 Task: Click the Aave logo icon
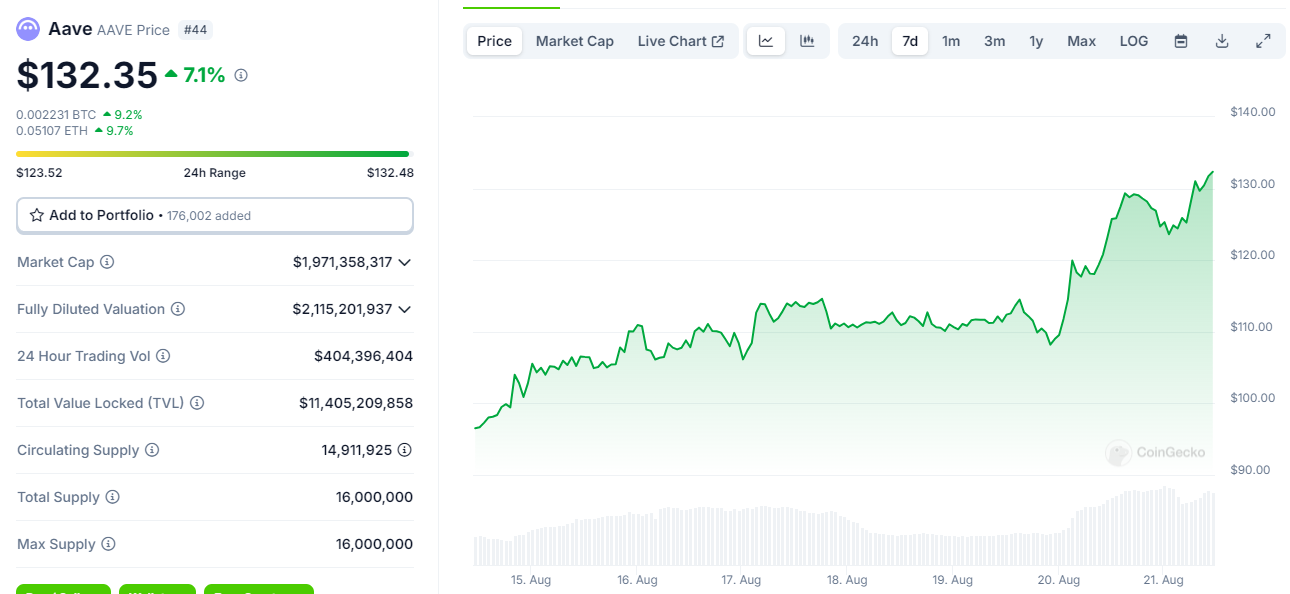(x=28, y=29)
